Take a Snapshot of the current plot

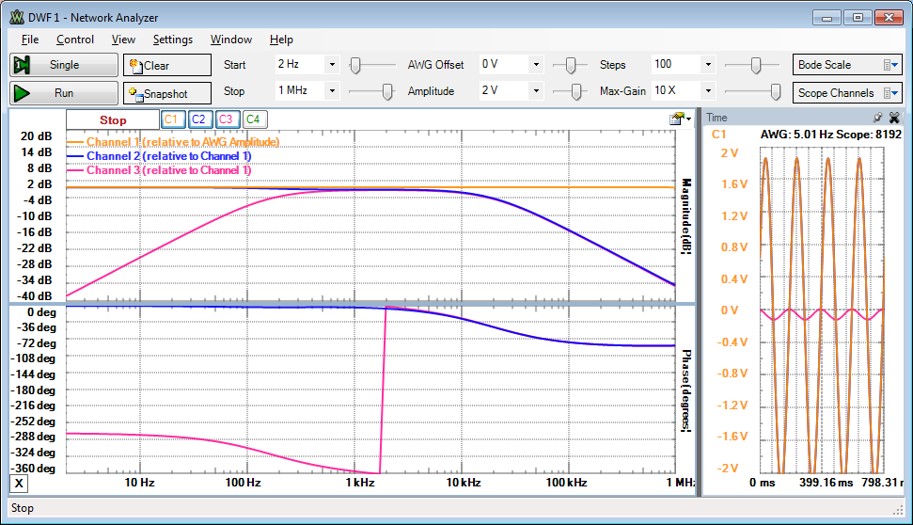coord(167,93)
